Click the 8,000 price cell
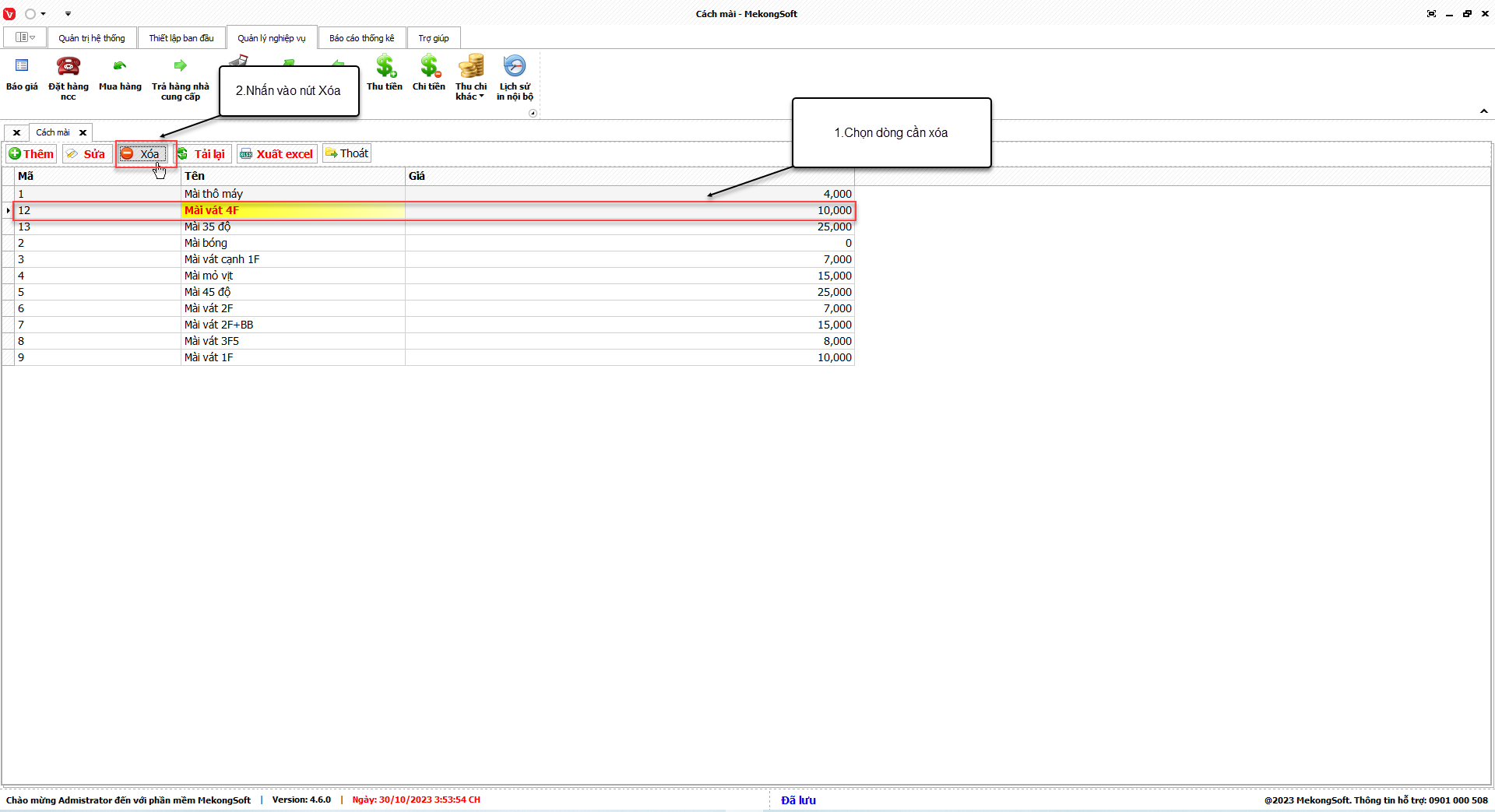The height and width of the screenshot is (812, 1495). [630, 341]
